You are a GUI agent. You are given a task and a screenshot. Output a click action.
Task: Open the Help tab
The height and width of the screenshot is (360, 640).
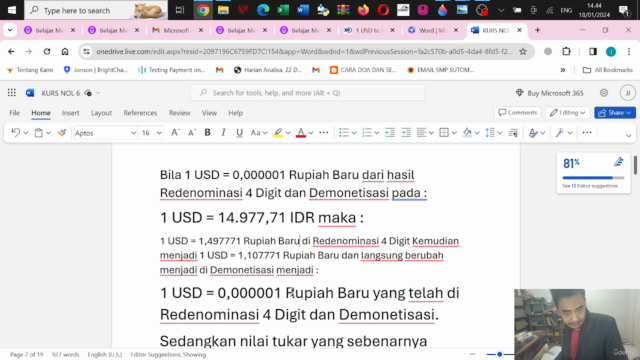click(236, 113)
